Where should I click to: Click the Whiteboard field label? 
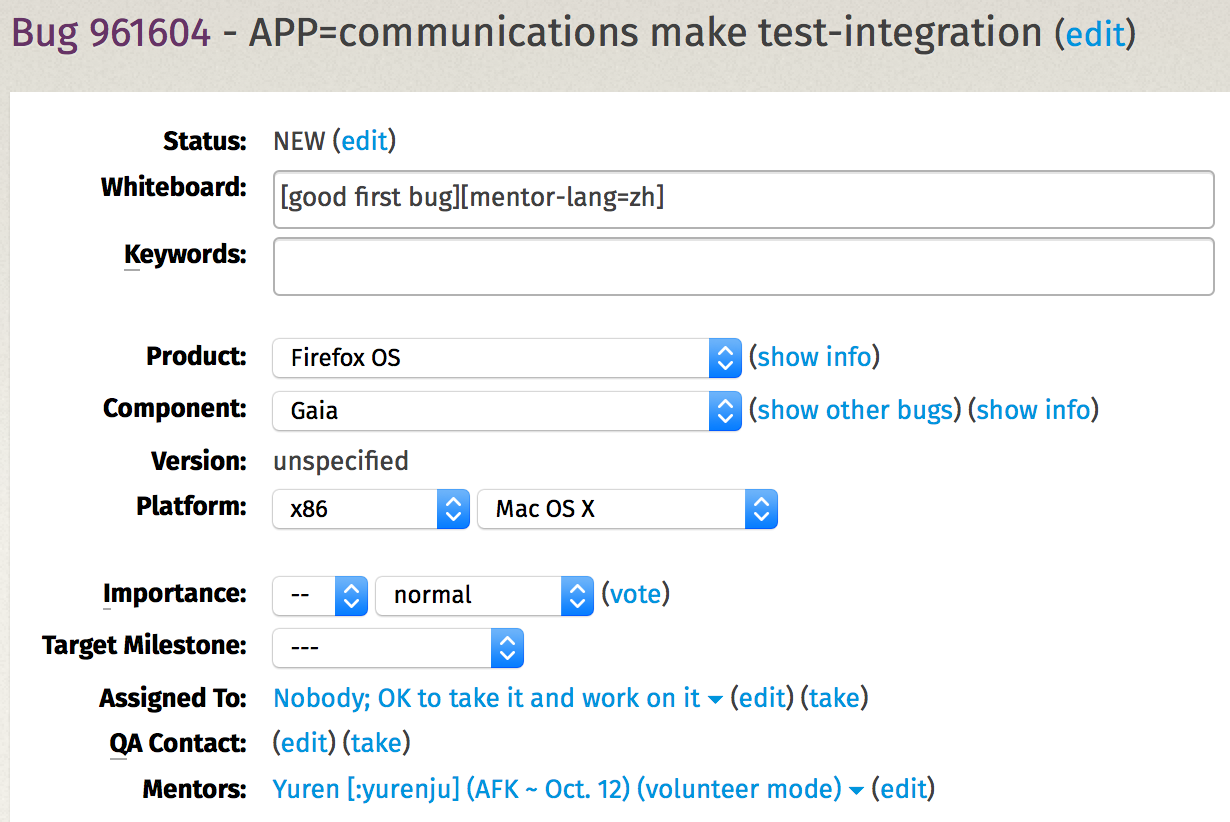click(x=173, y=187)
